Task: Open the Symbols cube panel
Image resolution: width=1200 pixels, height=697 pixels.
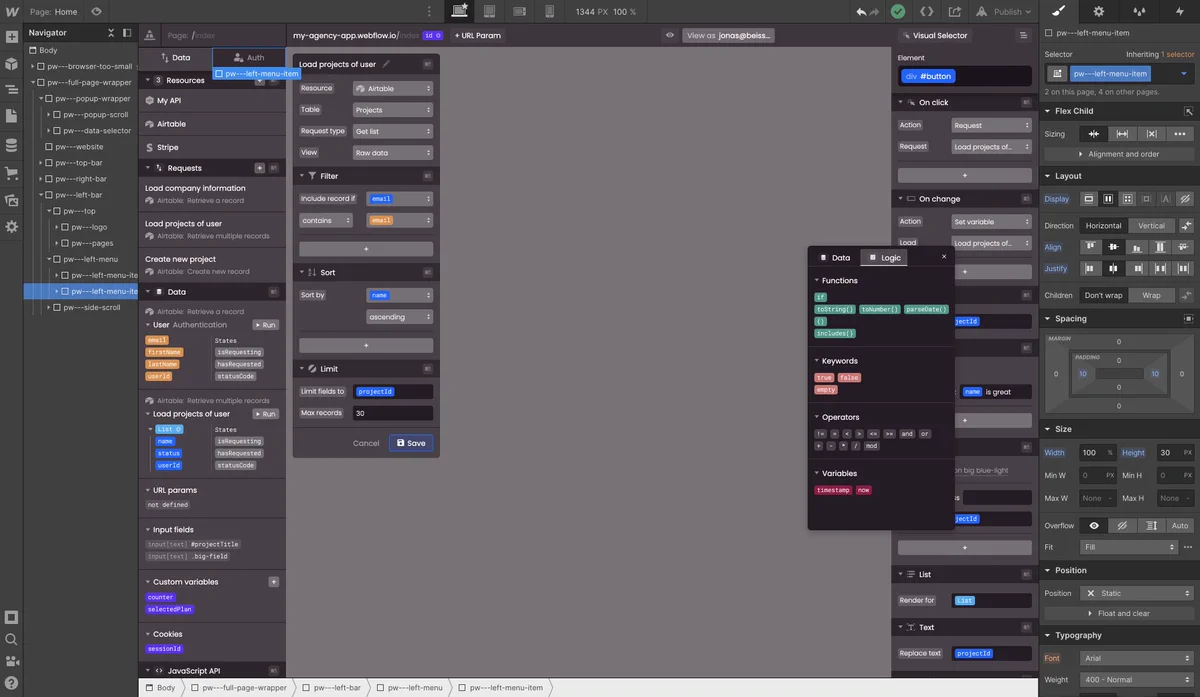Action: (x=12, y=63)
